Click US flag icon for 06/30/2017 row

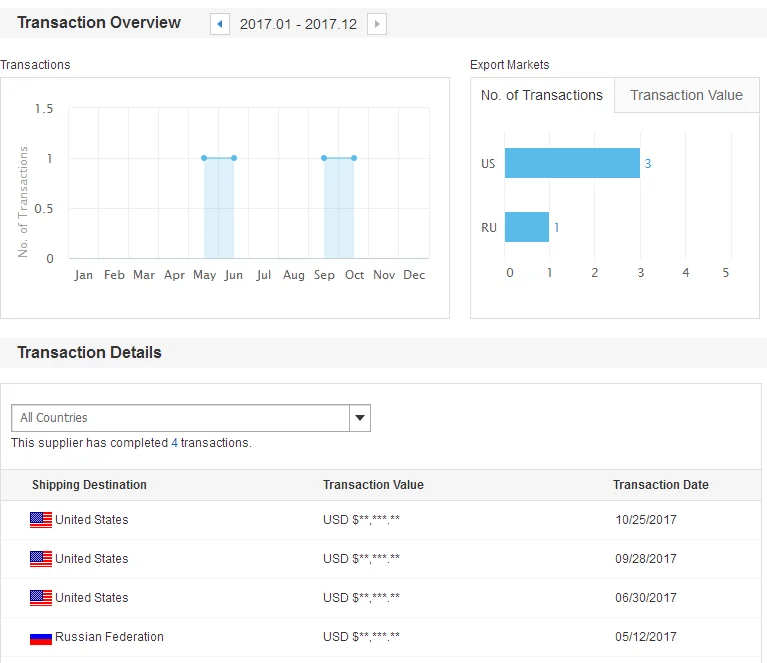click(41, 598)
